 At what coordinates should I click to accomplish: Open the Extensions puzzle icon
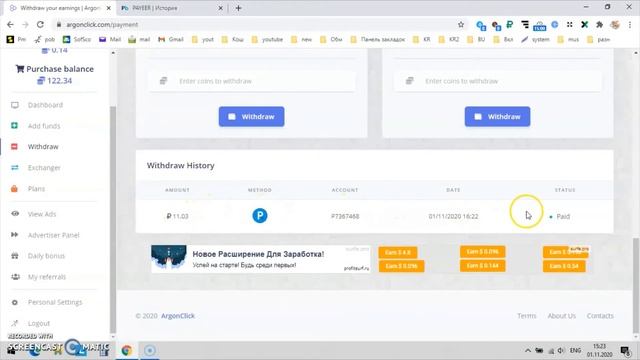point(599,24)
